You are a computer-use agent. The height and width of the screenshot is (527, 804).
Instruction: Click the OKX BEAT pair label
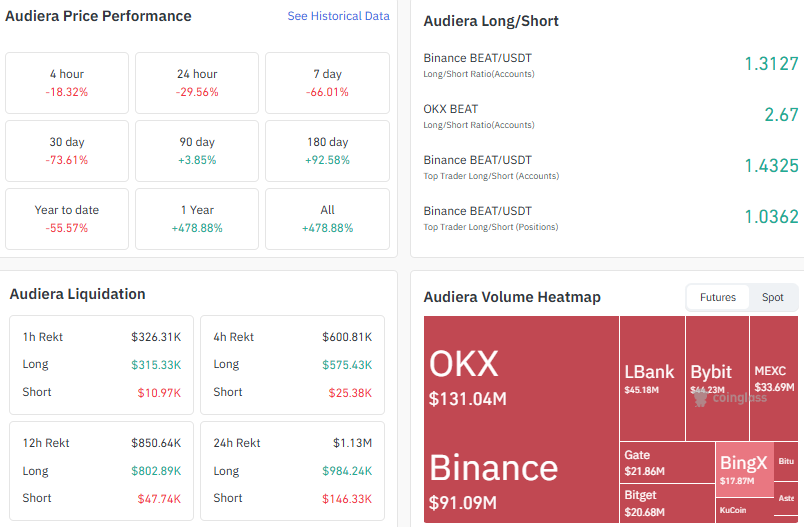(451, 109)
